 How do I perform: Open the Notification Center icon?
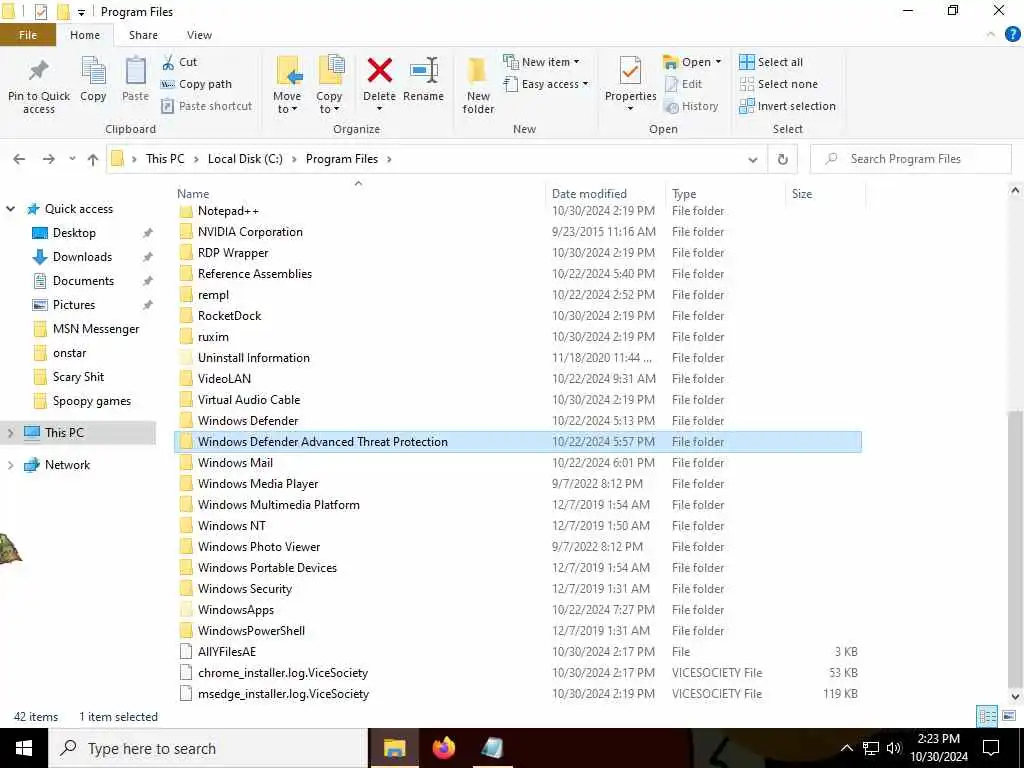click(991, 748)
